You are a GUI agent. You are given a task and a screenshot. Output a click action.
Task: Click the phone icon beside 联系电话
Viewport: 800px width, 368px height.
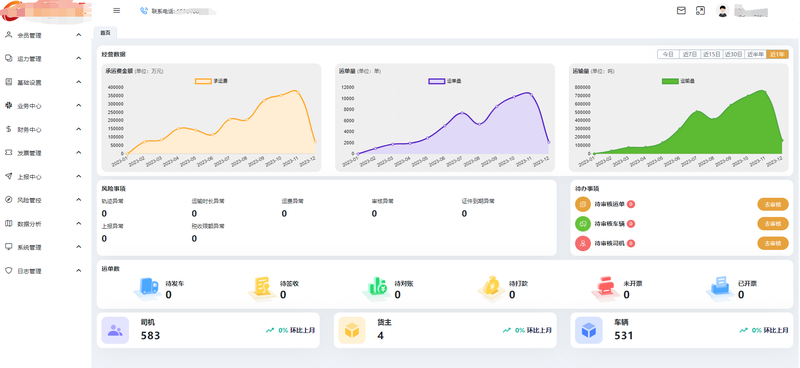[x=144, y=11]
